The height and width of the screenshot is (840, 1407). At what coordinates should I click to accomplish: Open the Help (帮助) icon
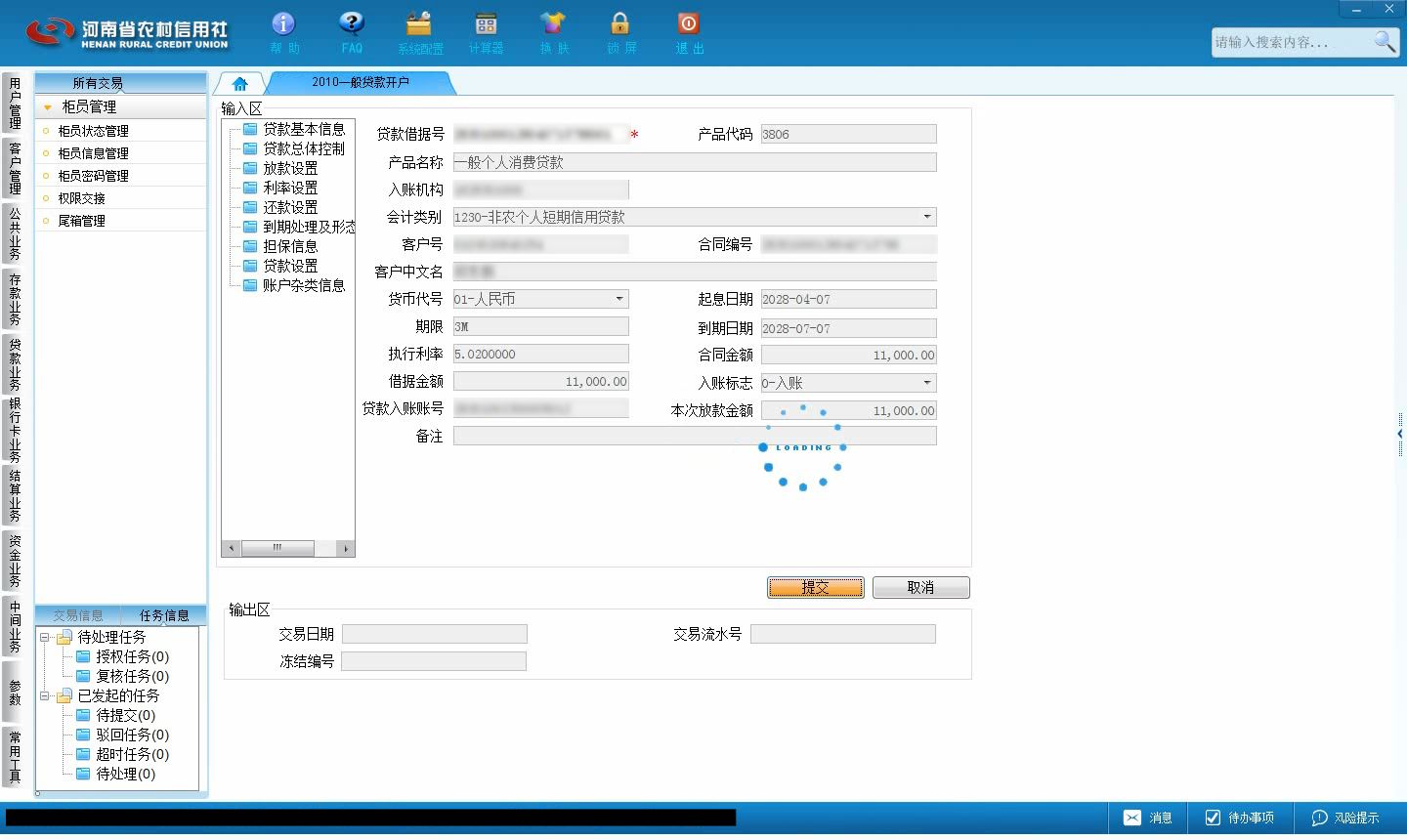(x=283, y=23)
